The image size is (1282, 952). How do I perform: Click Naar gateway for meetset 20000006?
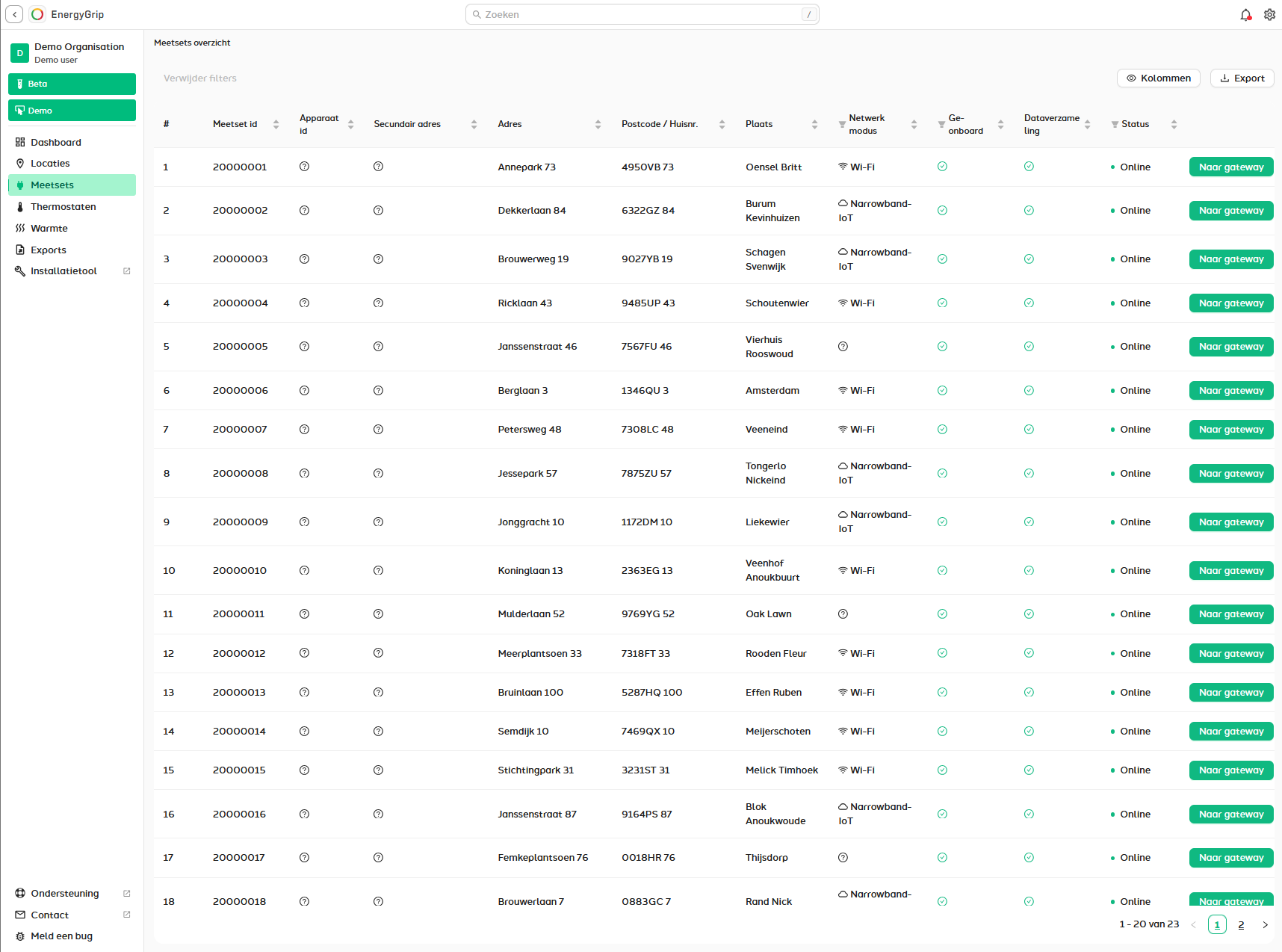pos(1230,391)
